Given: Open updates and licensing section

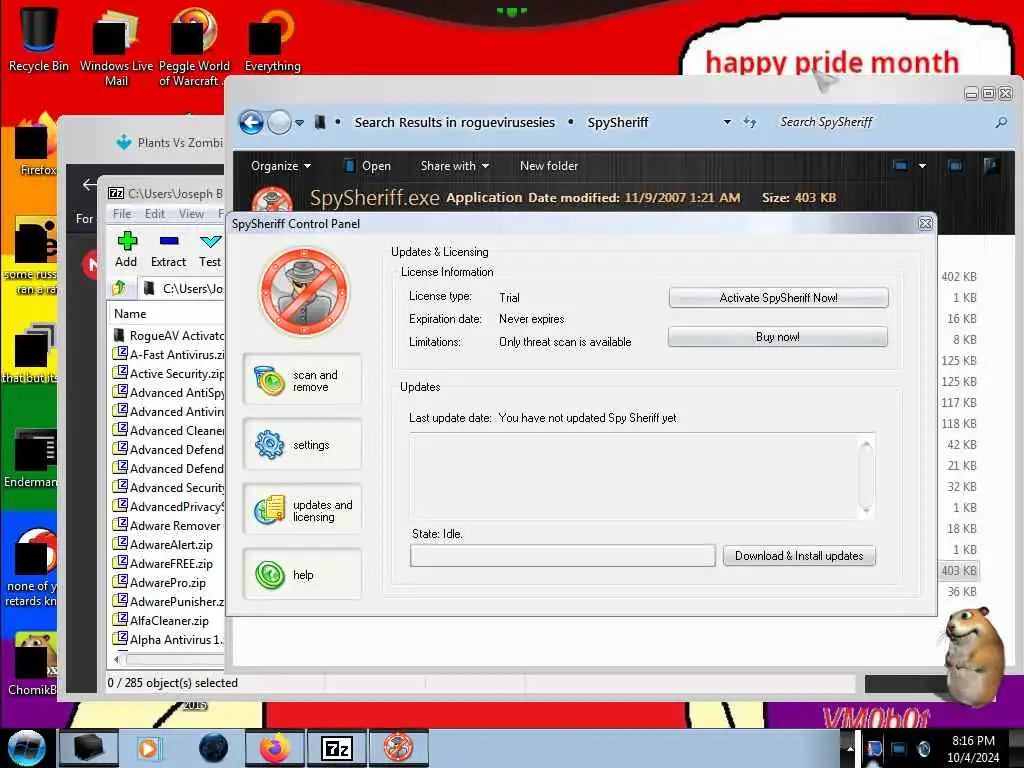Looking at the screenshot, I should [x=302, y=510].
